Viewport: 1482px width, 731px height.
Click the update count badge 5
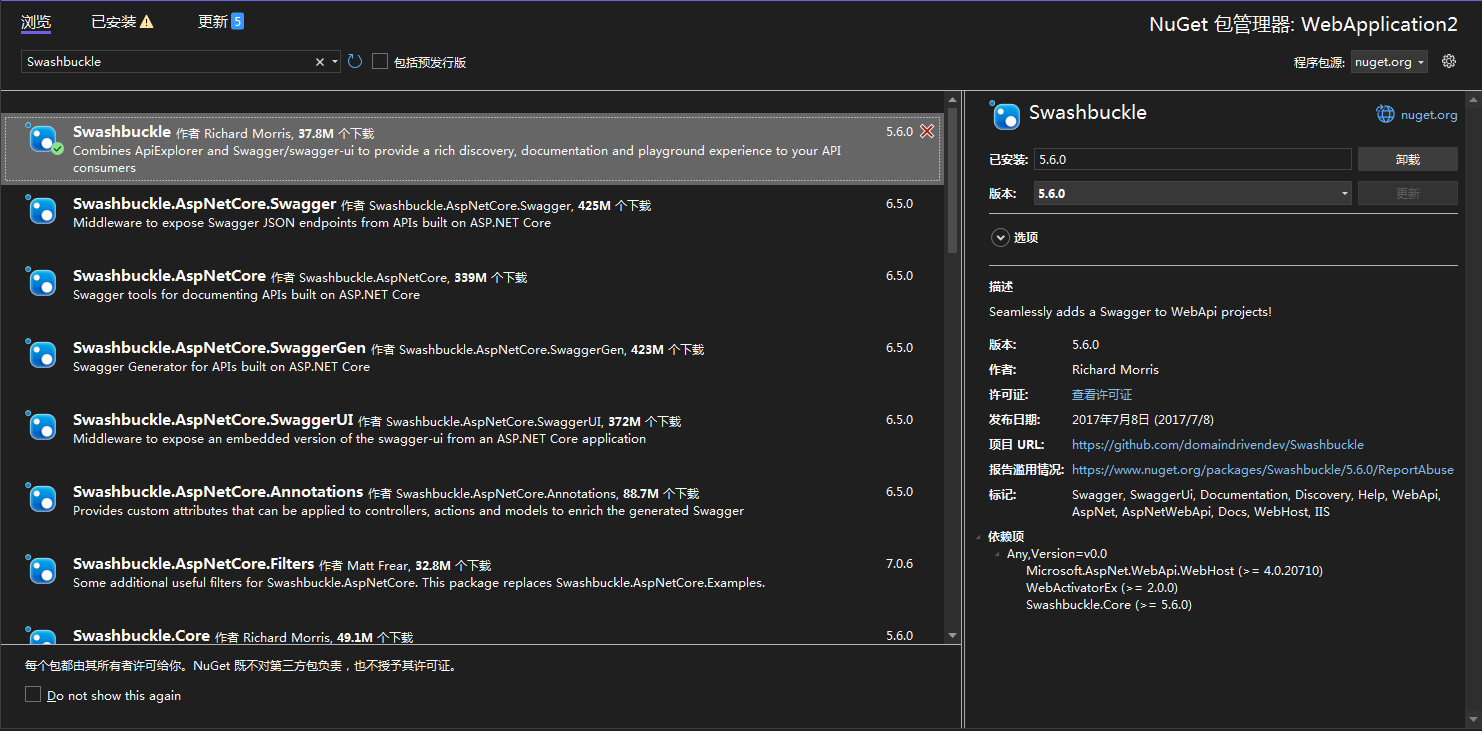(x=237, y=21)
